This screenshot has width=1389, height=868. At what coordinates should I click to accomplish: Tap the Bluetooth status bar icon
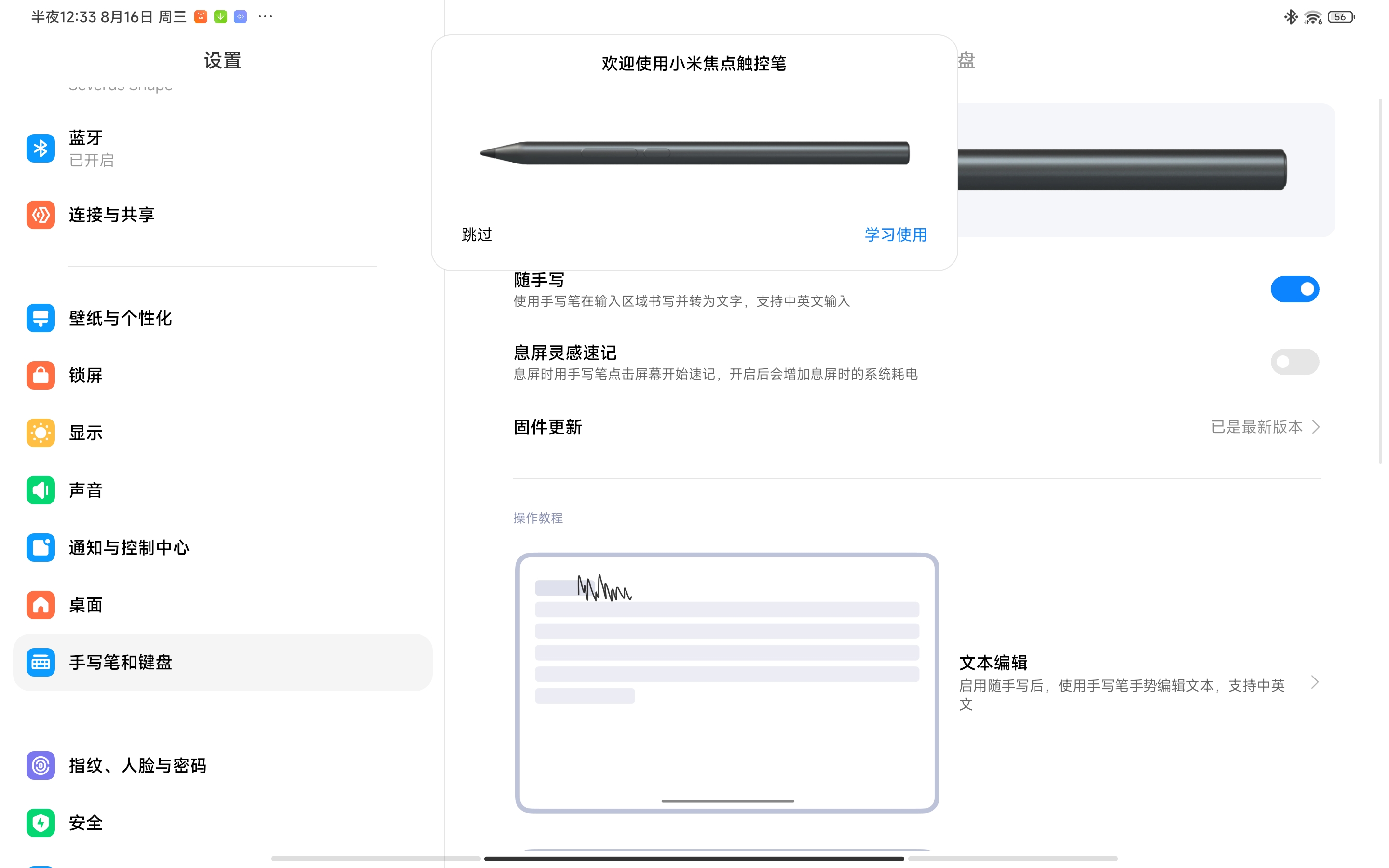tap(1291, 17)
